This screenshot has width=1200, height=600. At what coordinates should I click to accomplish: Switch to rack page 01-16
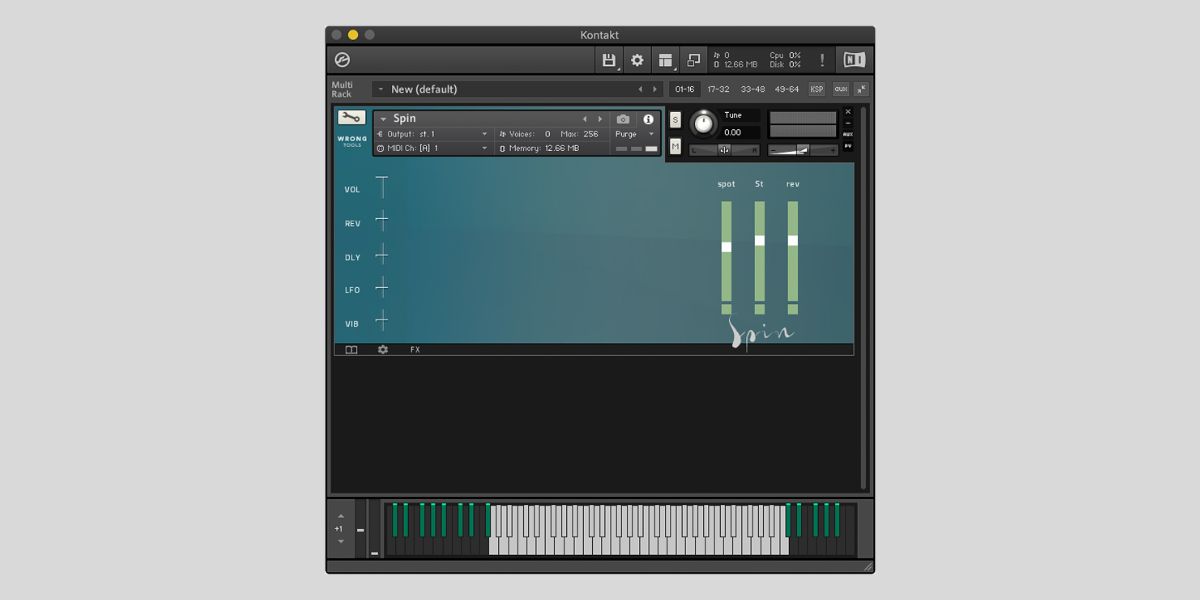click(685, 89)
